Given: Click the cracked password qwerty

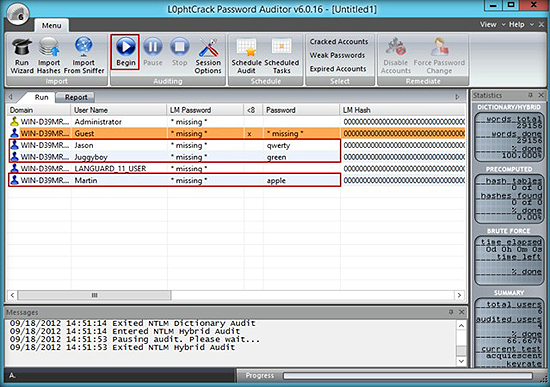Looking at the screenshot, I should (x=279, y=145).
